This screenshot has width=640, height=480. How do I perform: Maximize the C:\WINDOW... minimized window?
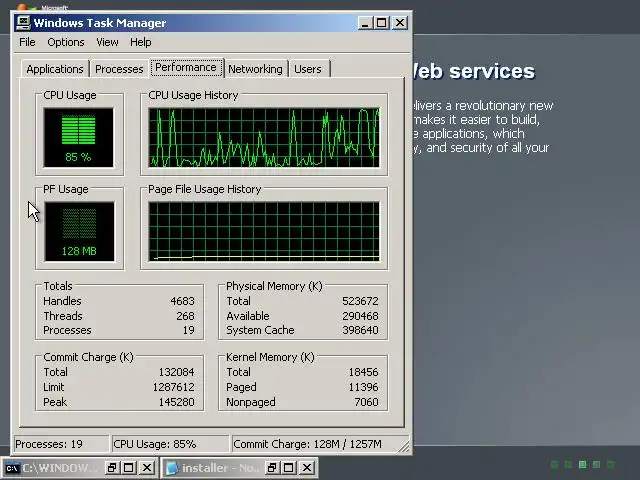tap(129, 468)
